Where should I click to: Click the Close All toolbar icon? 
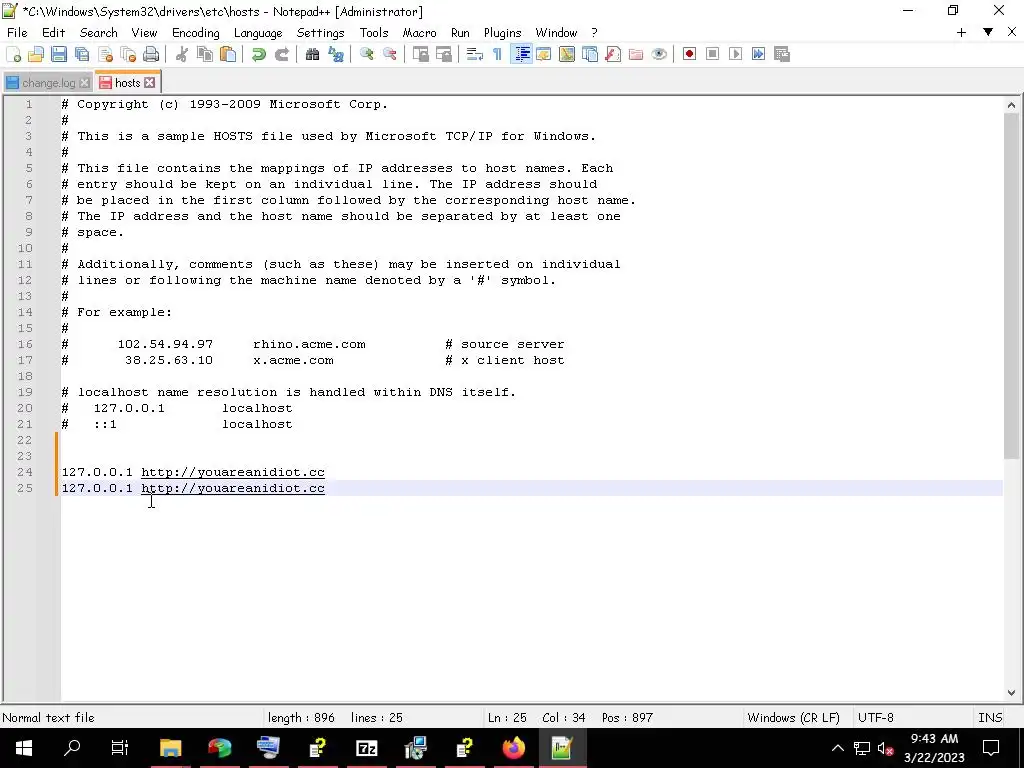(x=128, y=54)
